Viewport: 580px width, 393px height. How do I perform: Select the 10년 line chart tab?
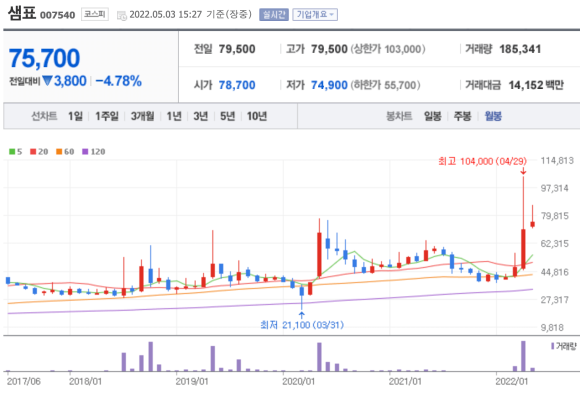(257, 116)
